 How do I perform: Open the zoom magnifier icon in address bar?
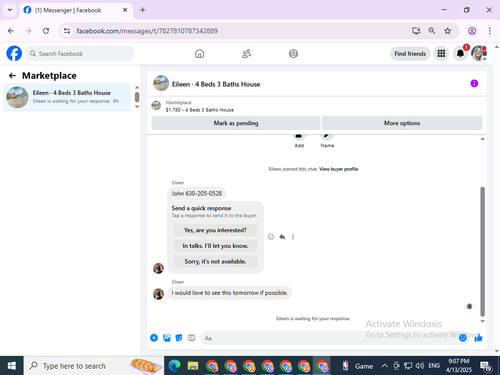432,31
